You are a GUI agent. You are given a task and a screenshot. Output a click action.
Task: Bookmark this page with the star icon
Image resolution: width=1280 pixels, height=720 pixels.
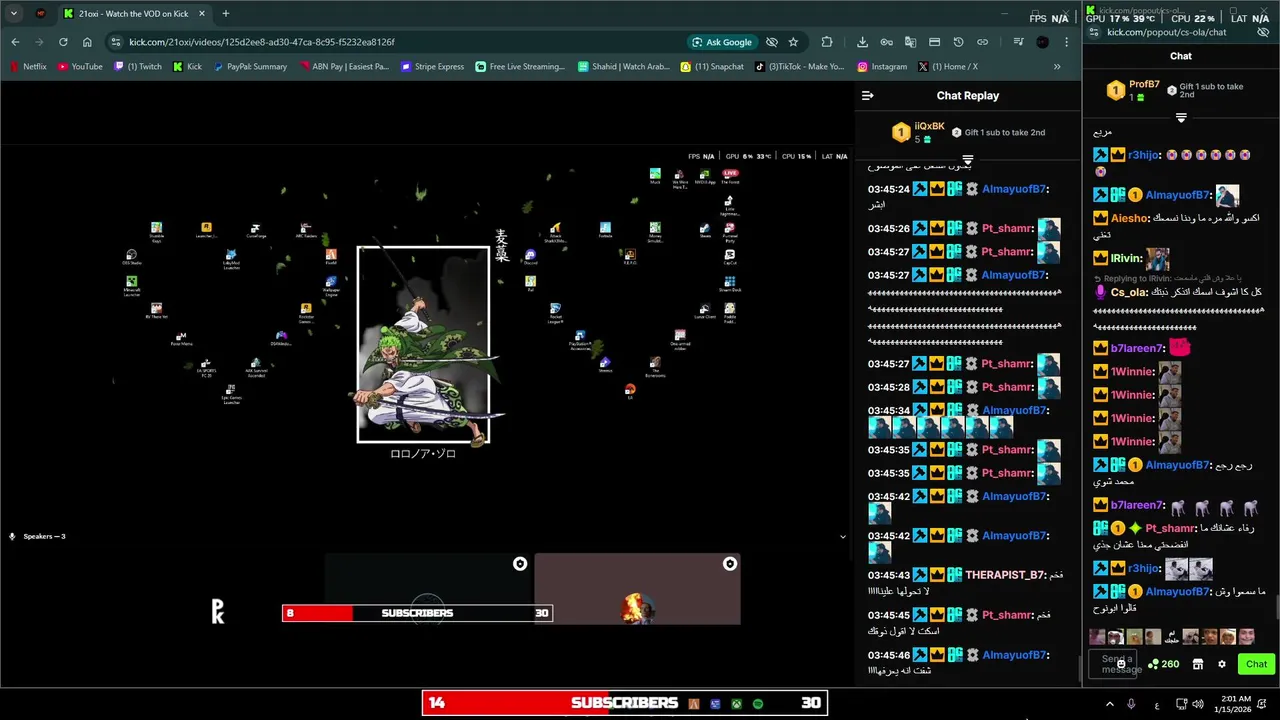pyautogui.click(x=793, y=42)
